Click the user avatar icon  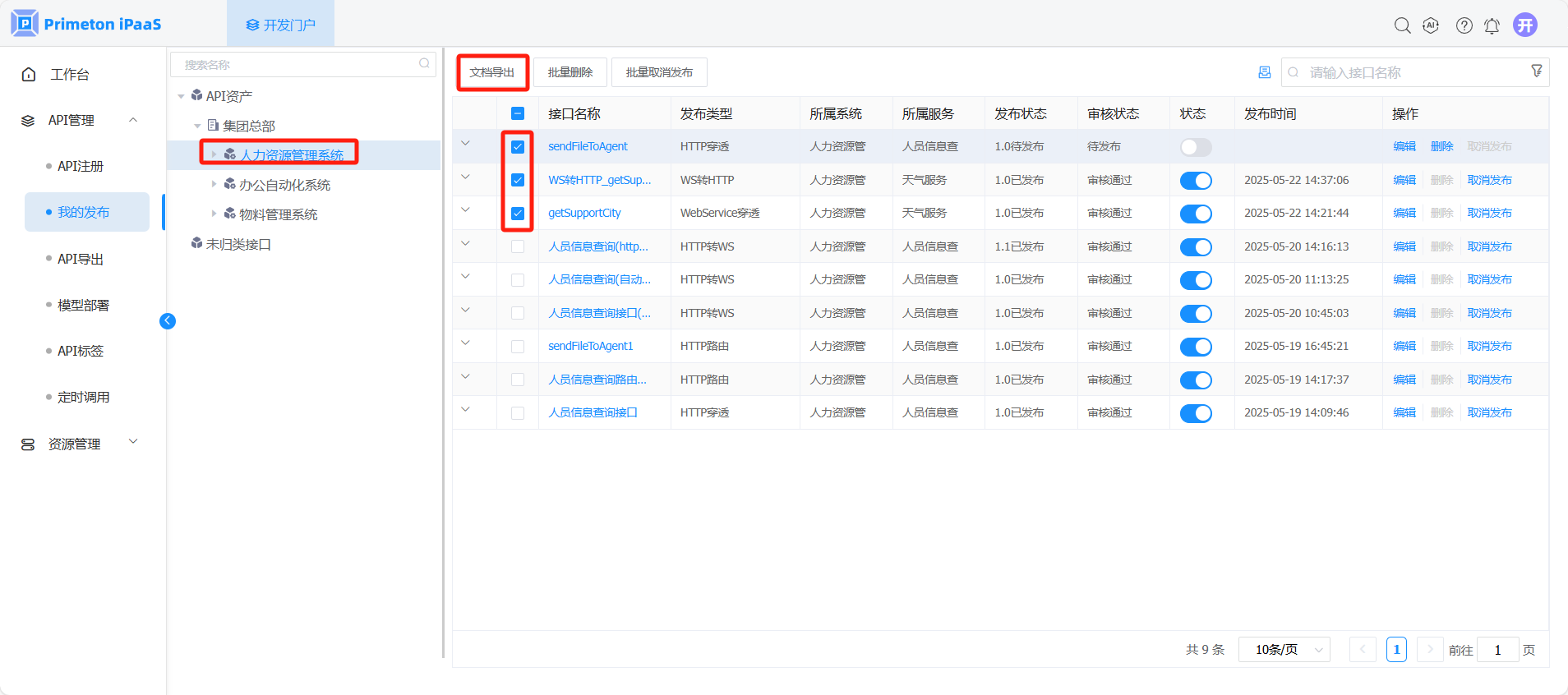[x=1525, y=25]
